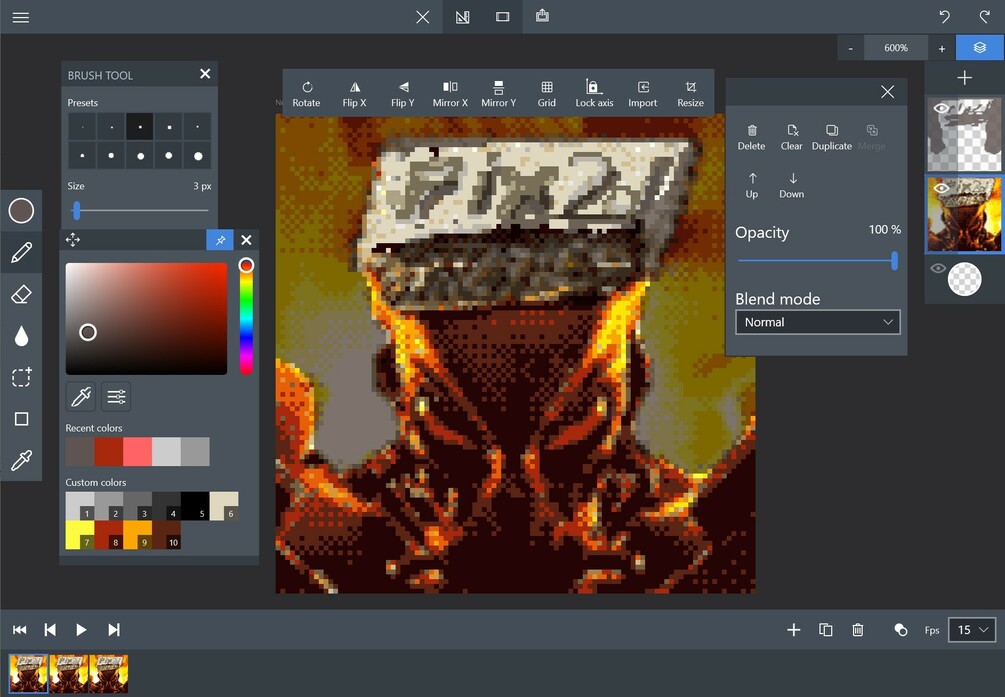This screenshot has width=1005, height=697.
Task: Click the brush Size slider handle
Action: 76,210
